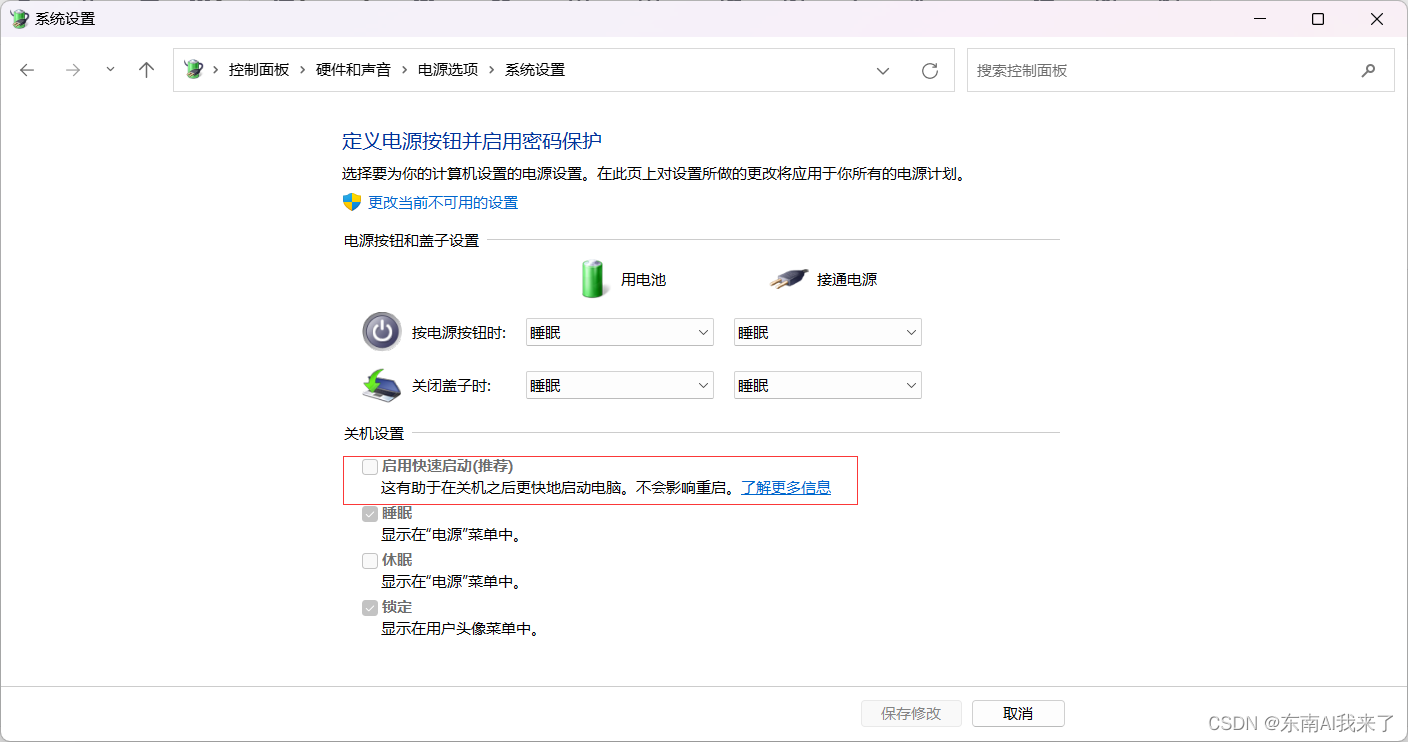Click the green battery icon
Screen dimensions: 1408x742
594,279
